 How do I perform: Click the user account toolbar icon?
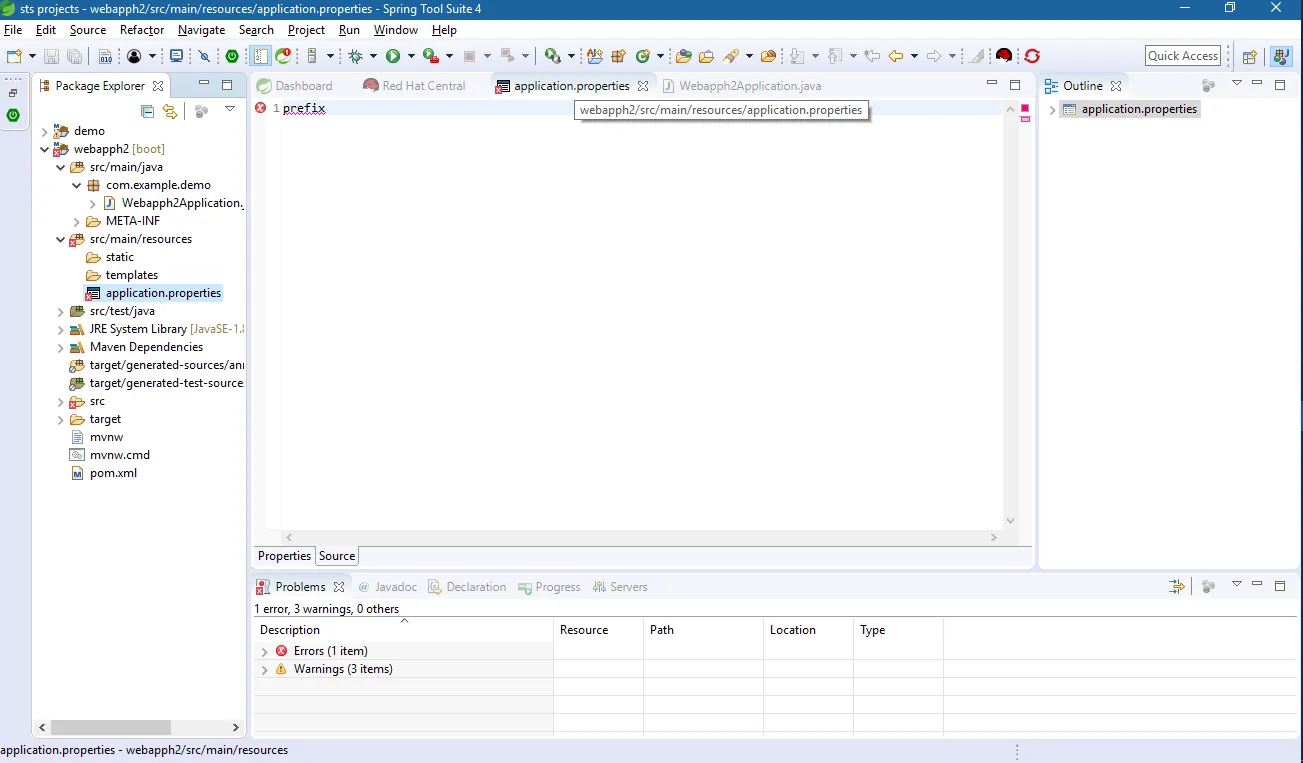[x=134, y=56]
